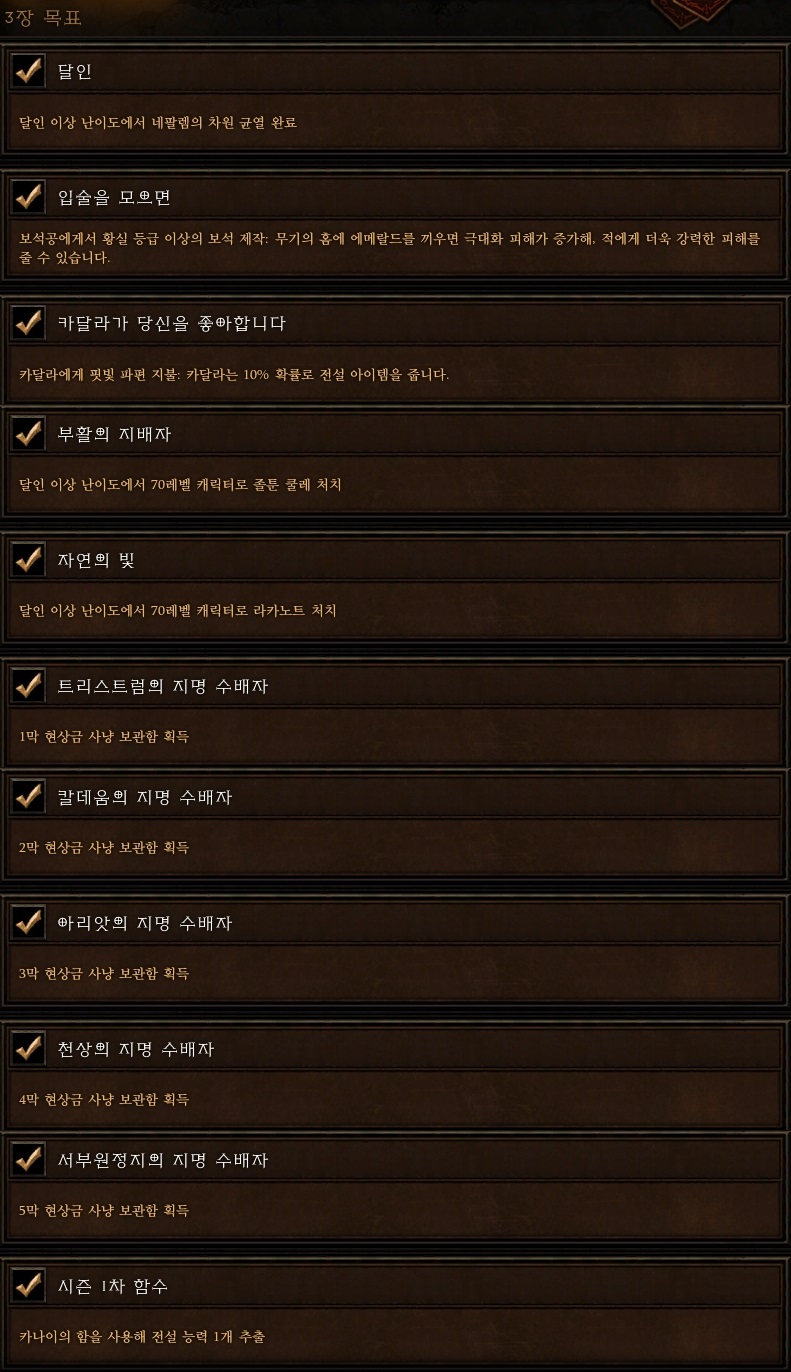Toggle the checkbox for 달인 objective

tap(28, 71)
